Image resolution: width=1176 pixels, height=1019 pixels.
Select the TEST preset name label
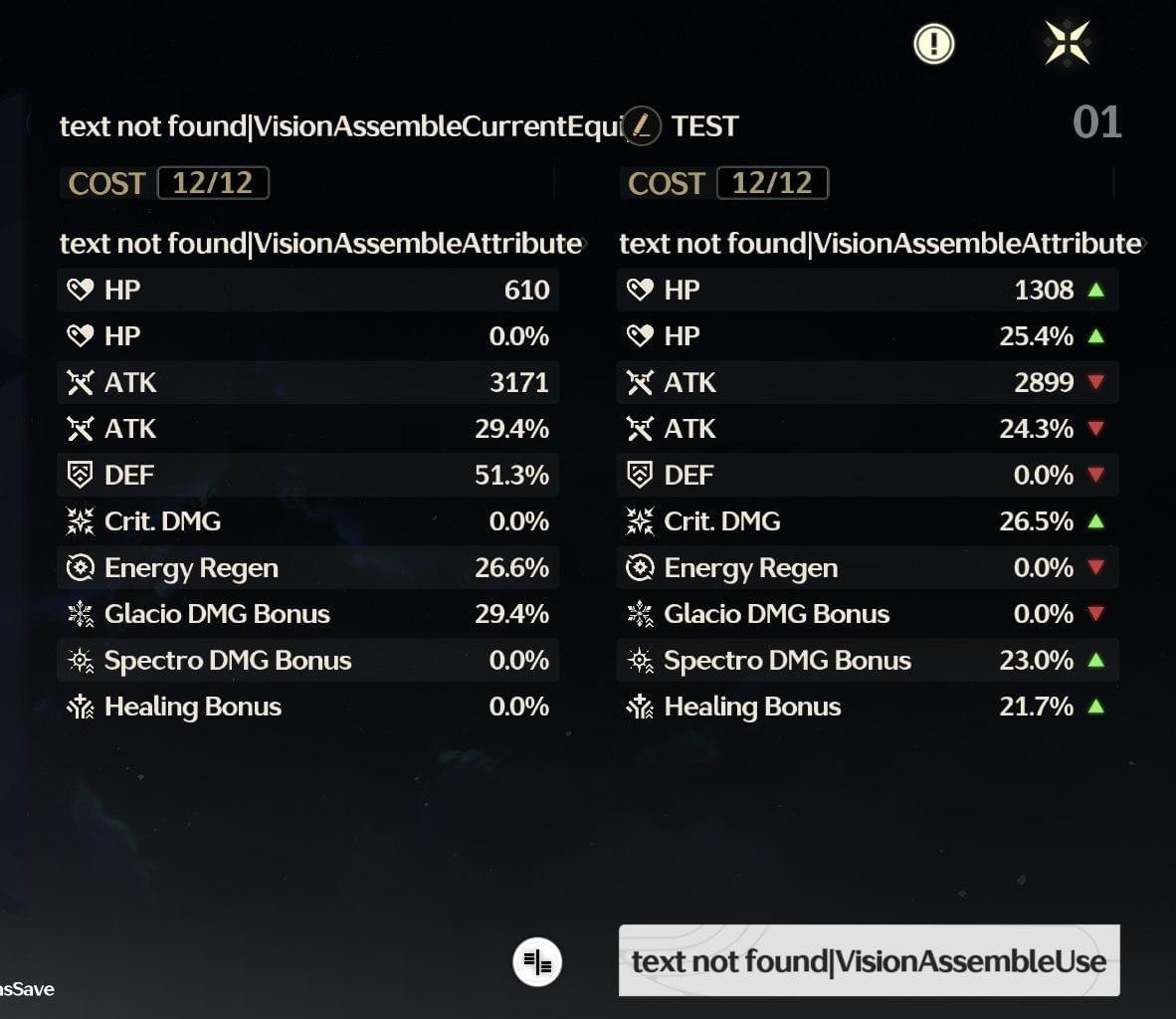705,126
